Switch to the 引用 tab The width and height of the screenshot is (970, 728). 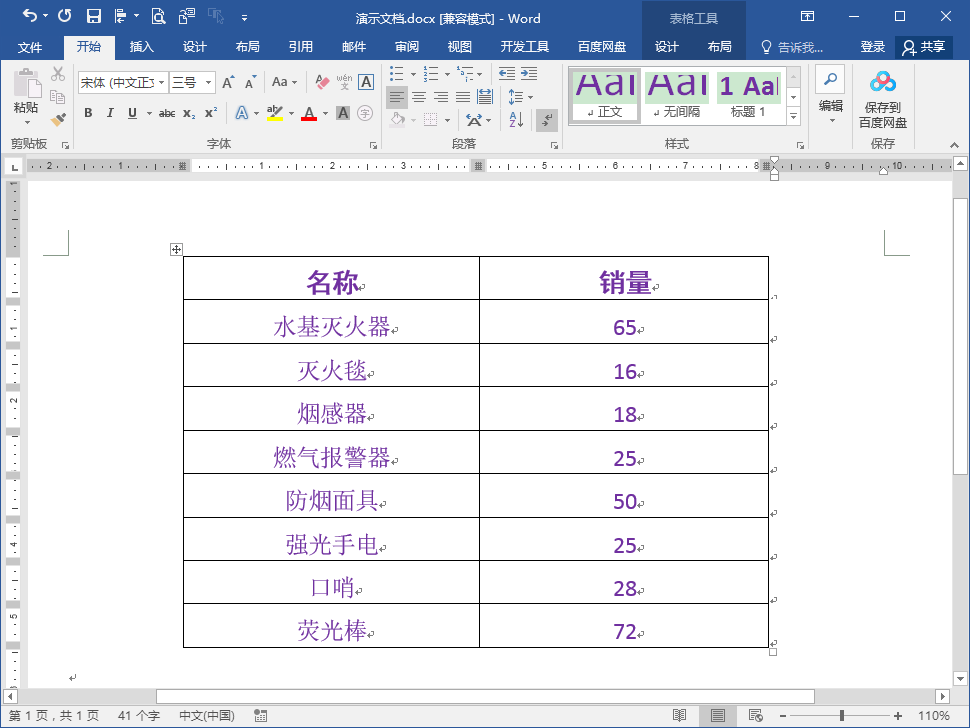300,47
